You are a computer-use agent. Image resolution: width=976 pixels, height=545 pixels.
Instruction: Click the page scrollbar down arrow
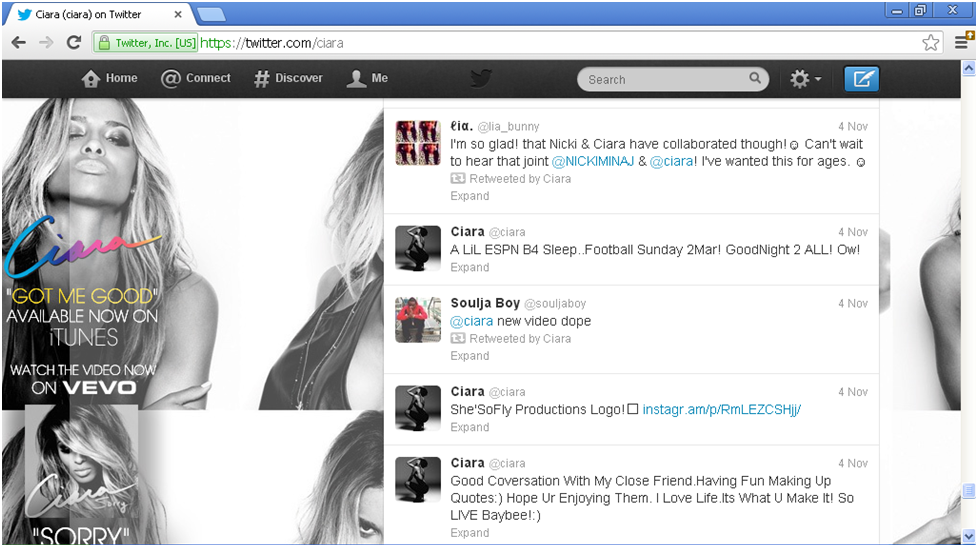pos(969,536)
